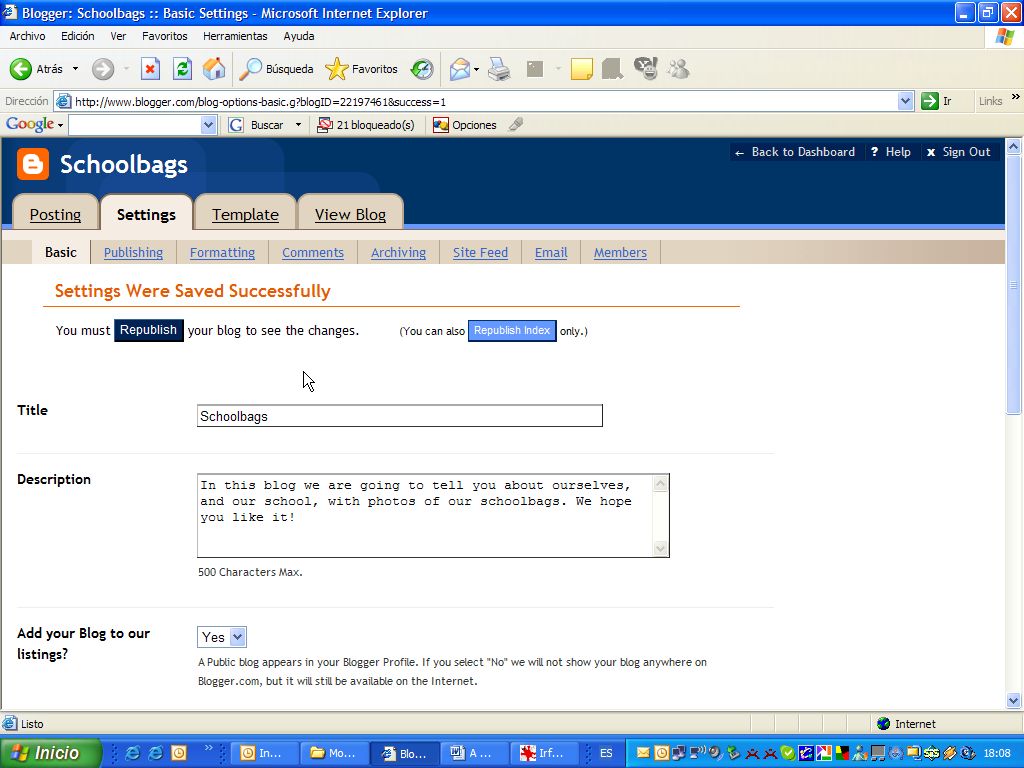Open the Buscar options dropdown arrow
This screenshot has height=768, width=1024.
[x=298, y=124]
